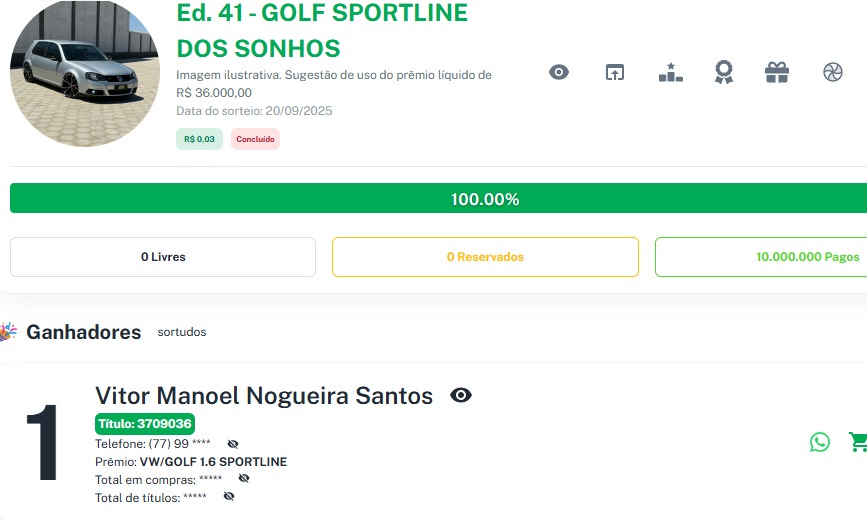This screenshot has width=867, height=520.
Task: Show hidden Total de títulos value
Action: pos(229,497)
